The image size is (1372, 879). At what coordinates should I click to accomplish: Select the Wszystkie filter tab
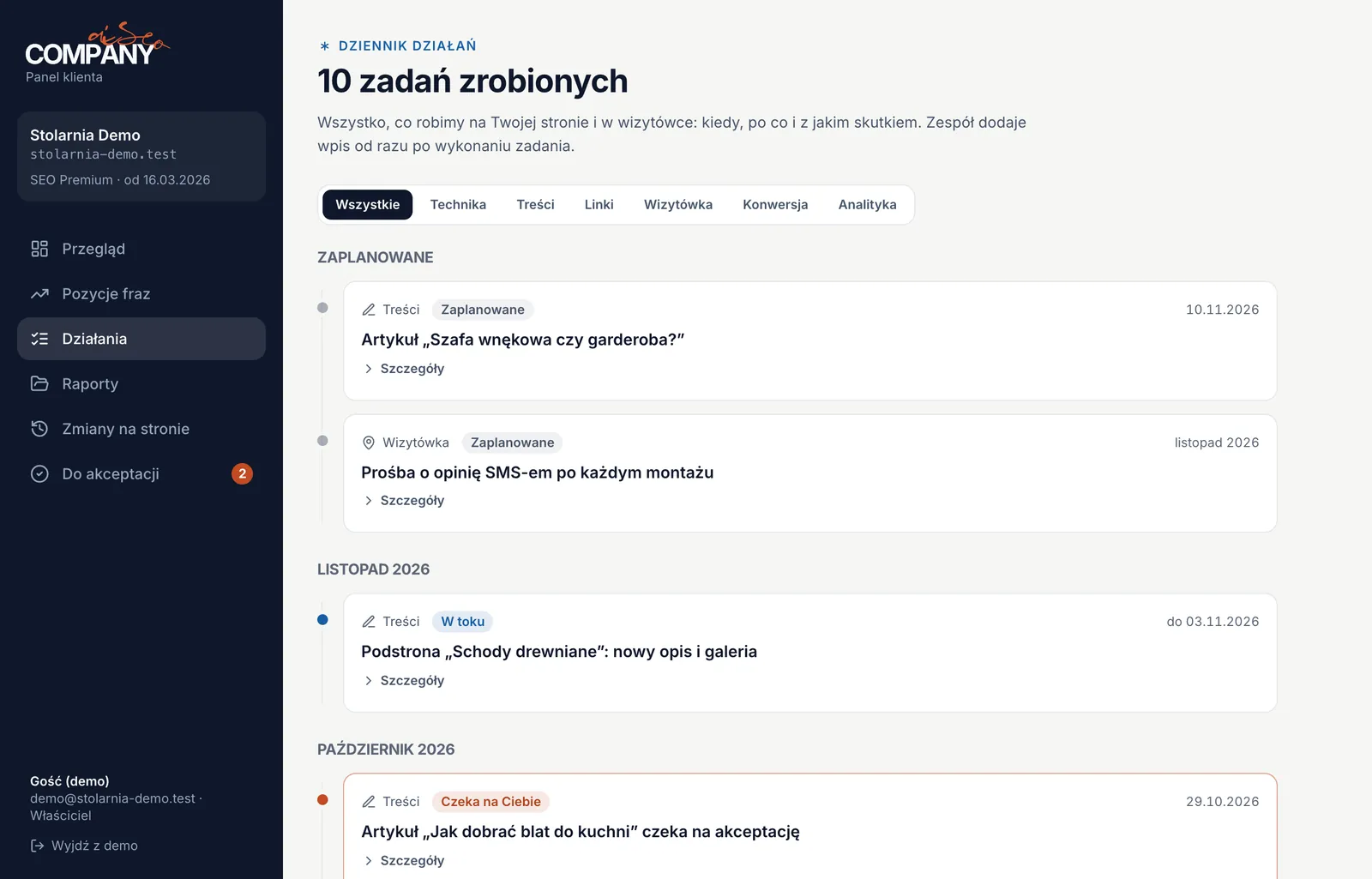pos(368,205)
